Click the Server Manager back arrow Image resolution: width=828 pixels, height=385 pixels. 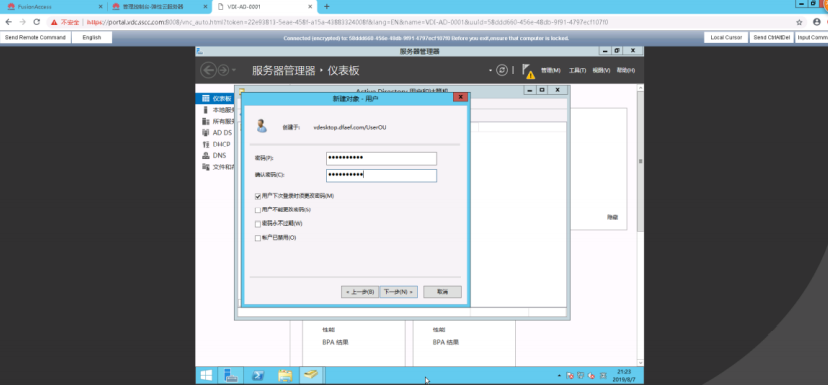pyautogui.click(x=209, y=70)
